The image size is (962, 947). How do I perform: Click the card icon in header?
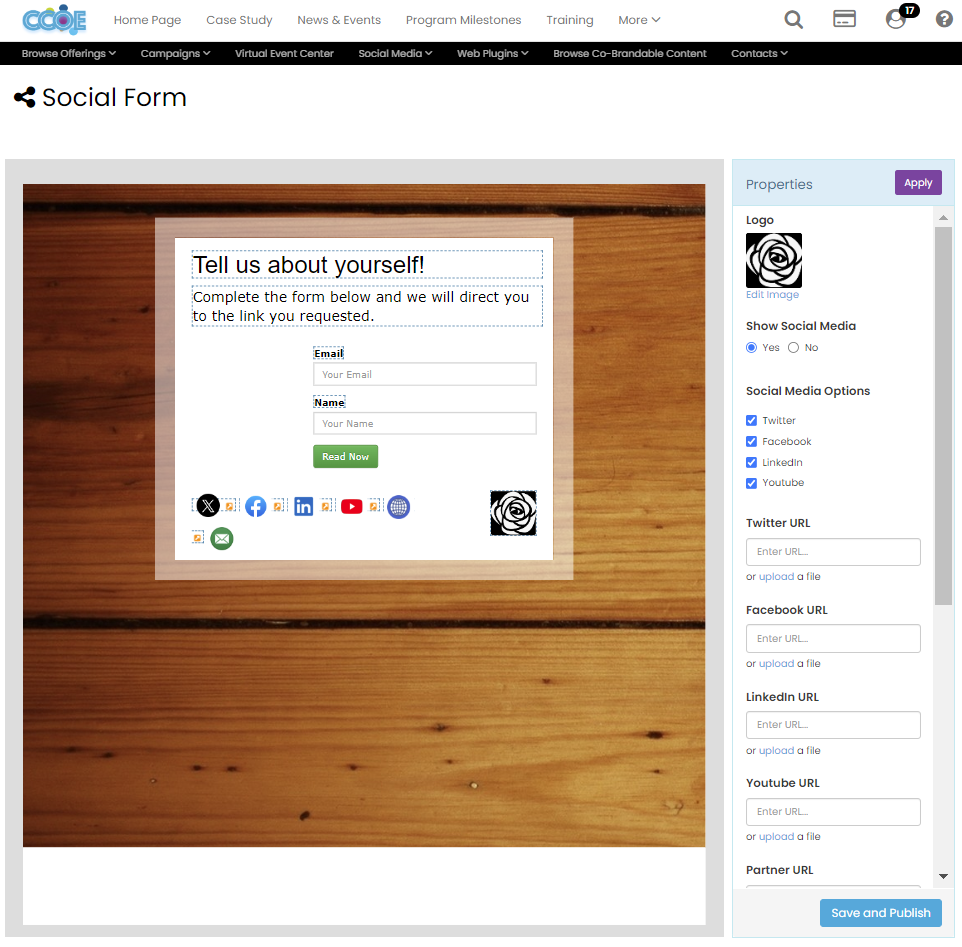click(844, 19)
